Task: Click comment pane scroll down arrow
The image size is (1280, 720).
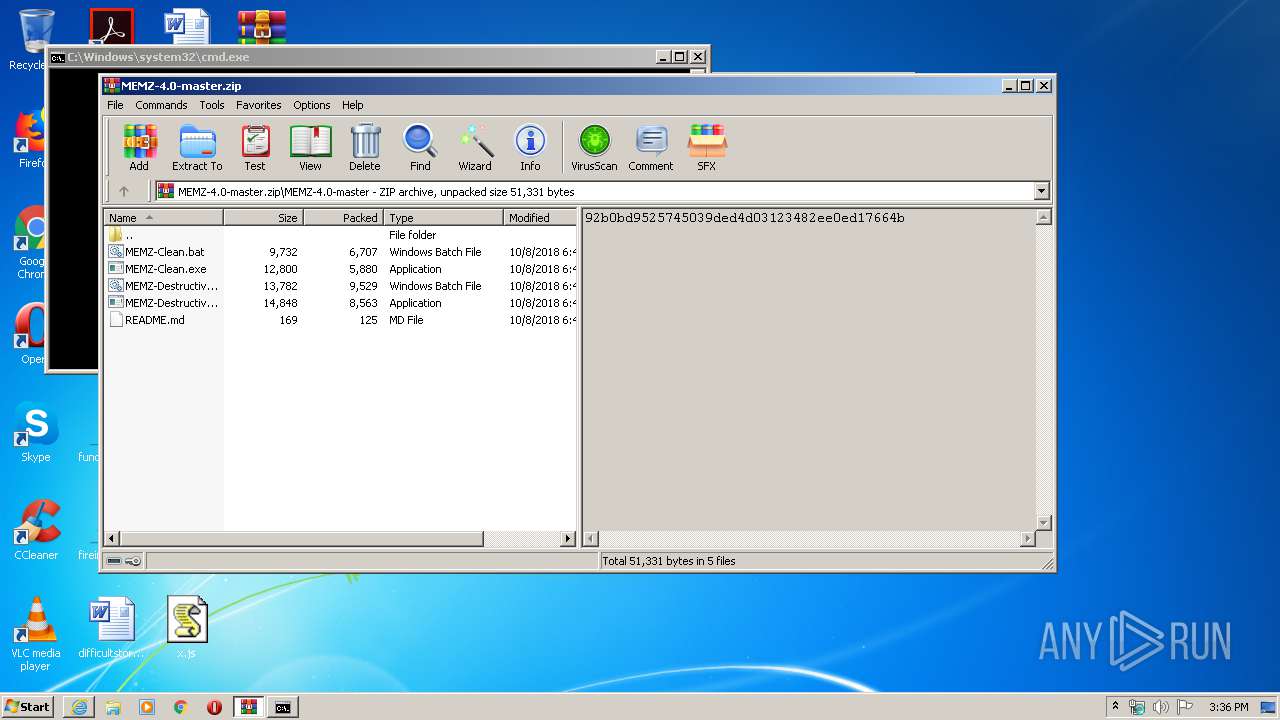Action: point(1043,523)
